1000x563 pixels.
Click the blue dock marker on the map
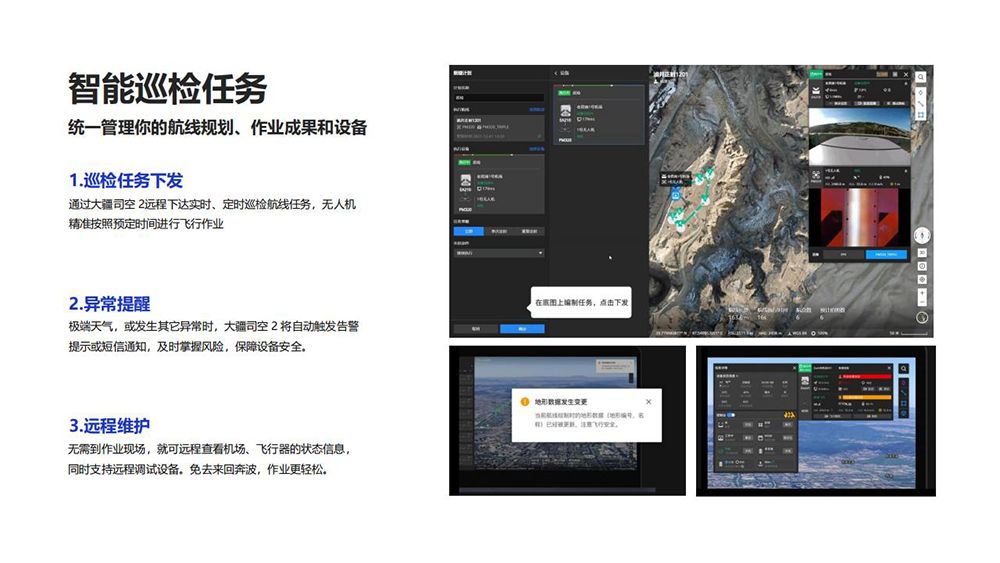(x=677, y=195)
